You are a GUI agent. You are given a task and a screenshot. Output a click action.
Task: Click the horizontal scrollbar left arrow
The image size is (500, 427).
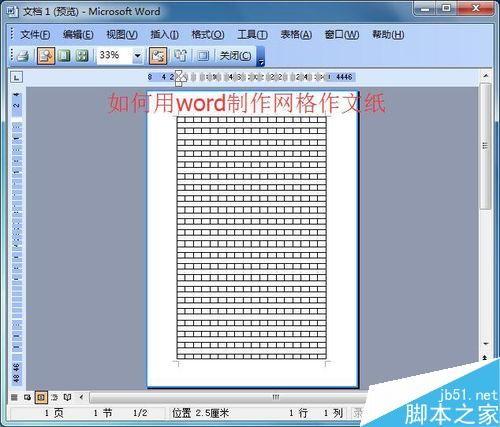tap(82, 397)
